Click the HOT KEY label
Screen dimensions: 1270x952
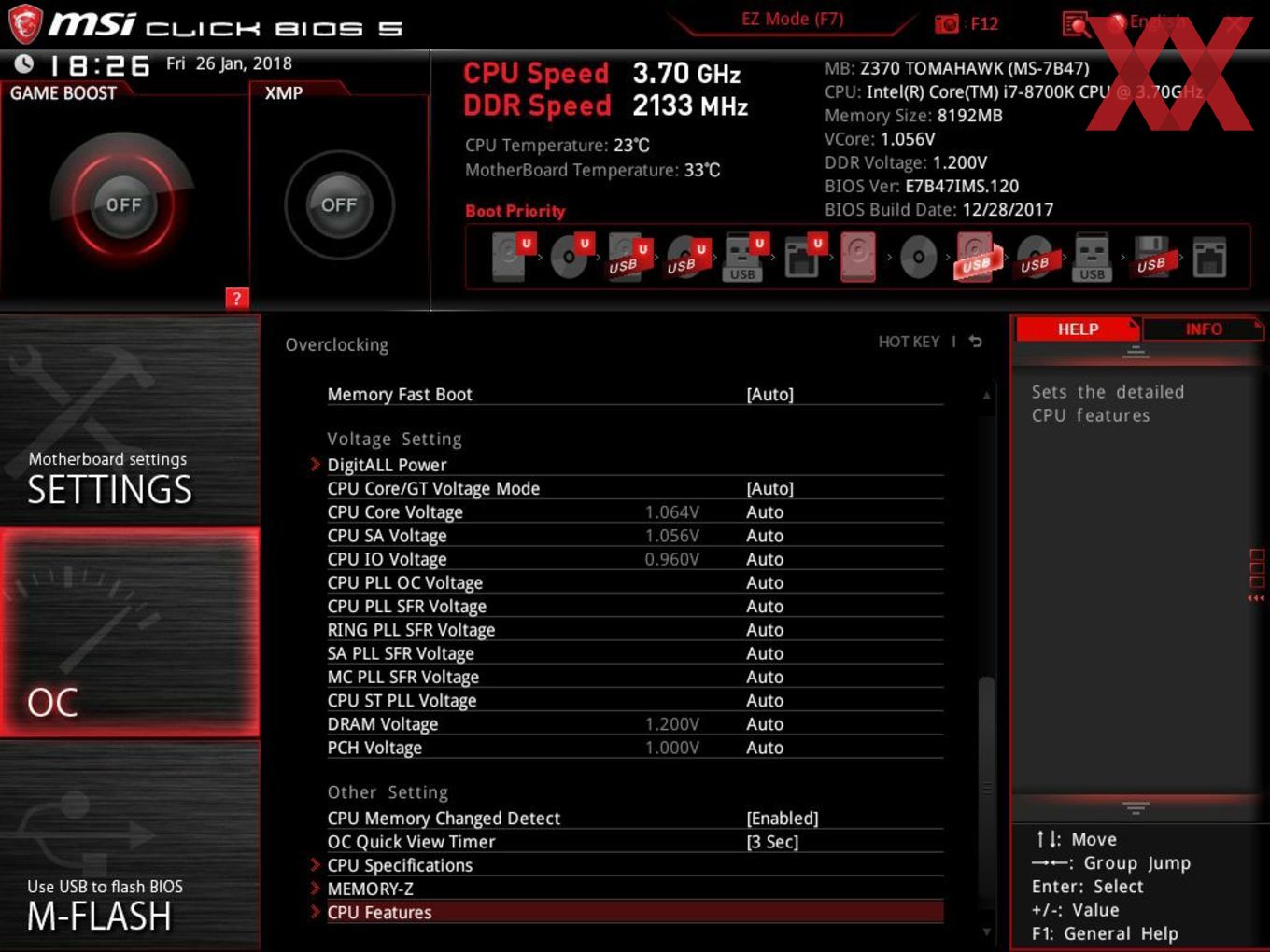pyautogui.click(x=909, y=342)
